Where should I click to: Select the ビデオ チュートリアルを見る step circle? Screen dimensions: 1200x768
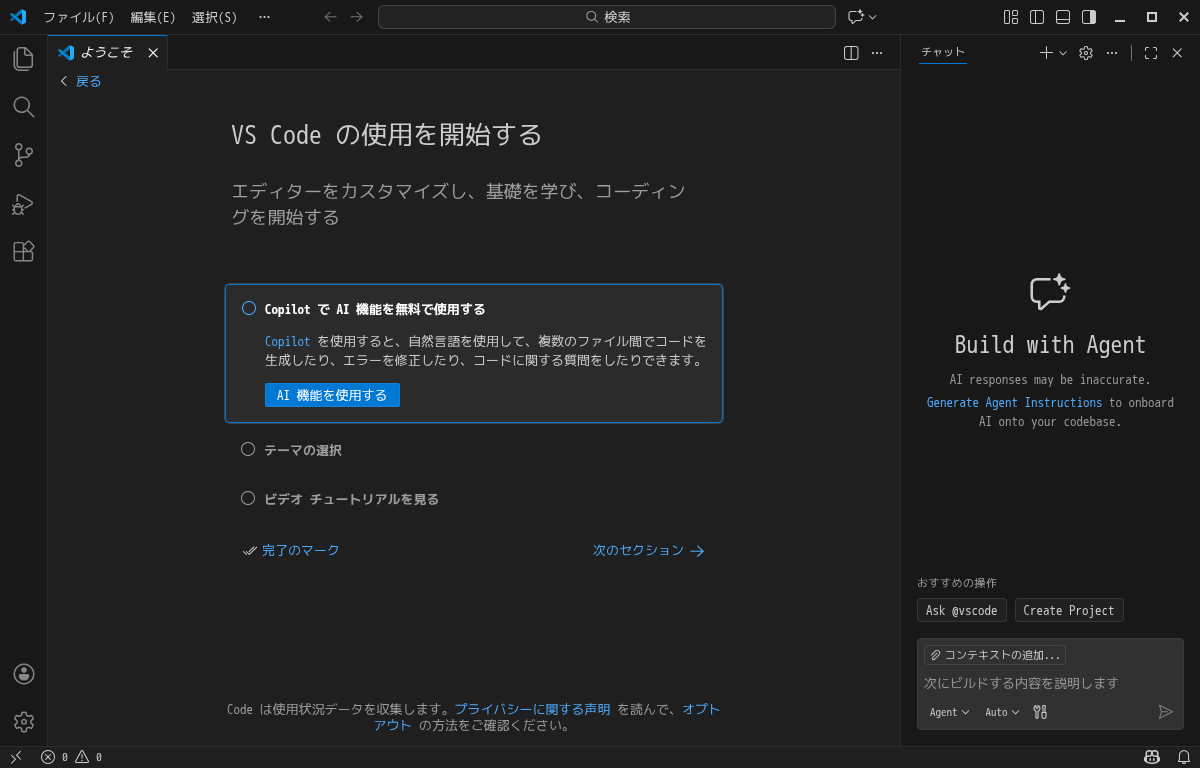[248, 498]
